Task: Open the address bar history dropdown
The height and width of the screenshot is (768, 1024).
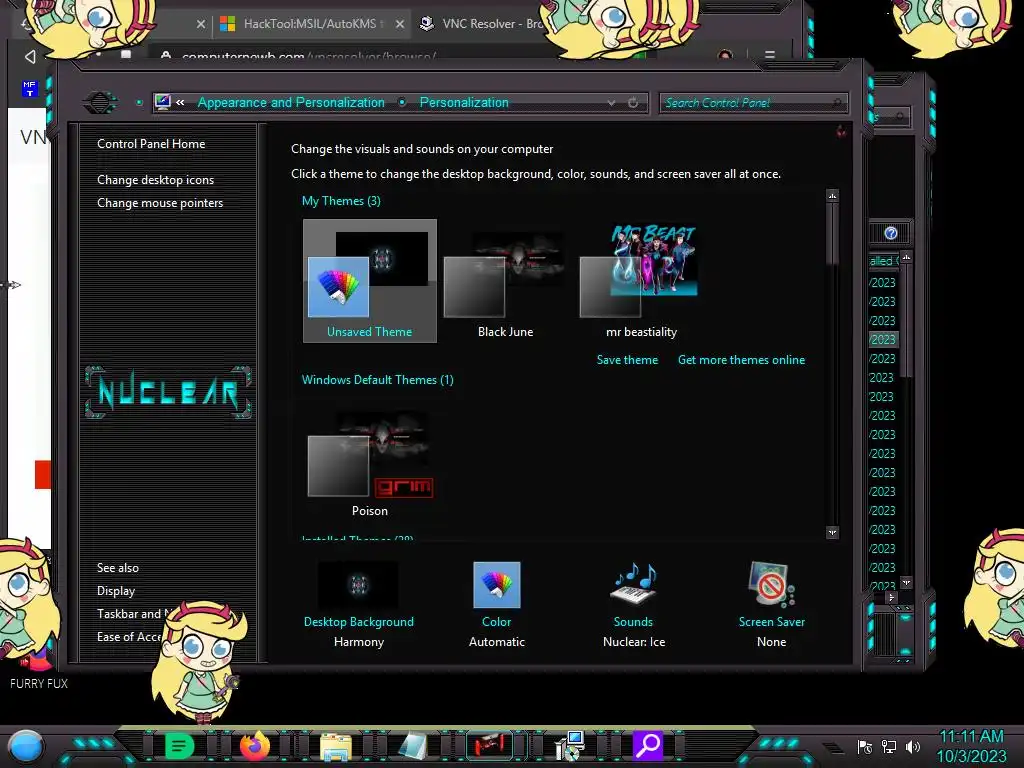Action: pos(611,103)
